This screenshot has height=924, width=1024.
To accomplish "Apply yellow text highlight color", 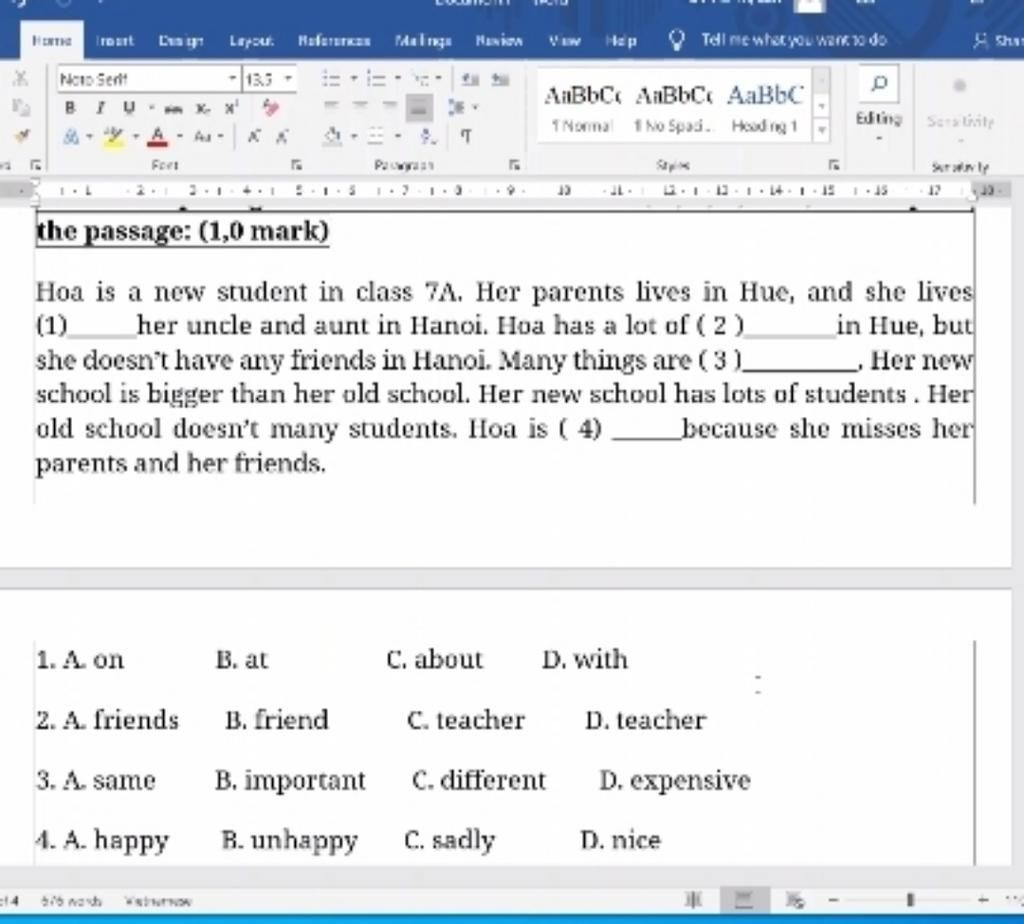I will point(114,137).
